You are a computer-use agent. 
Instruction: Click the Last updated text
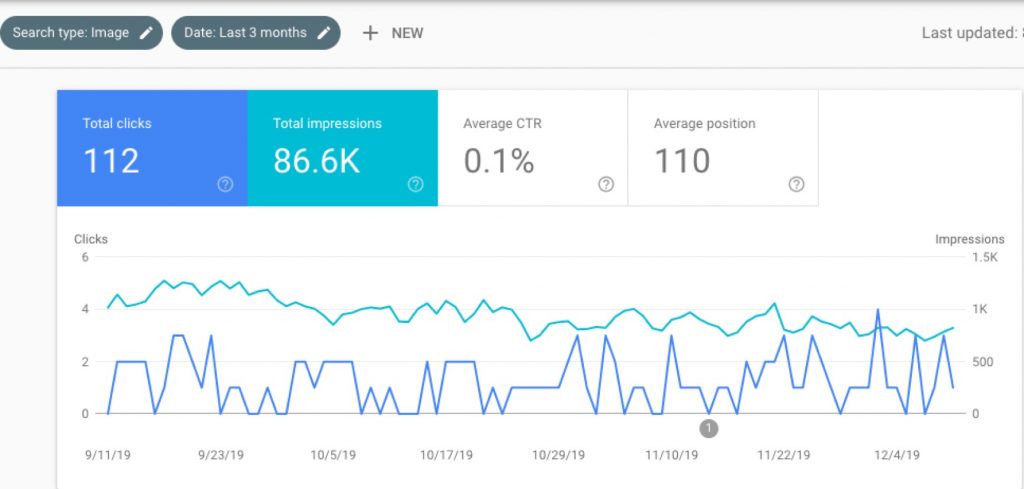pos(972,33)
